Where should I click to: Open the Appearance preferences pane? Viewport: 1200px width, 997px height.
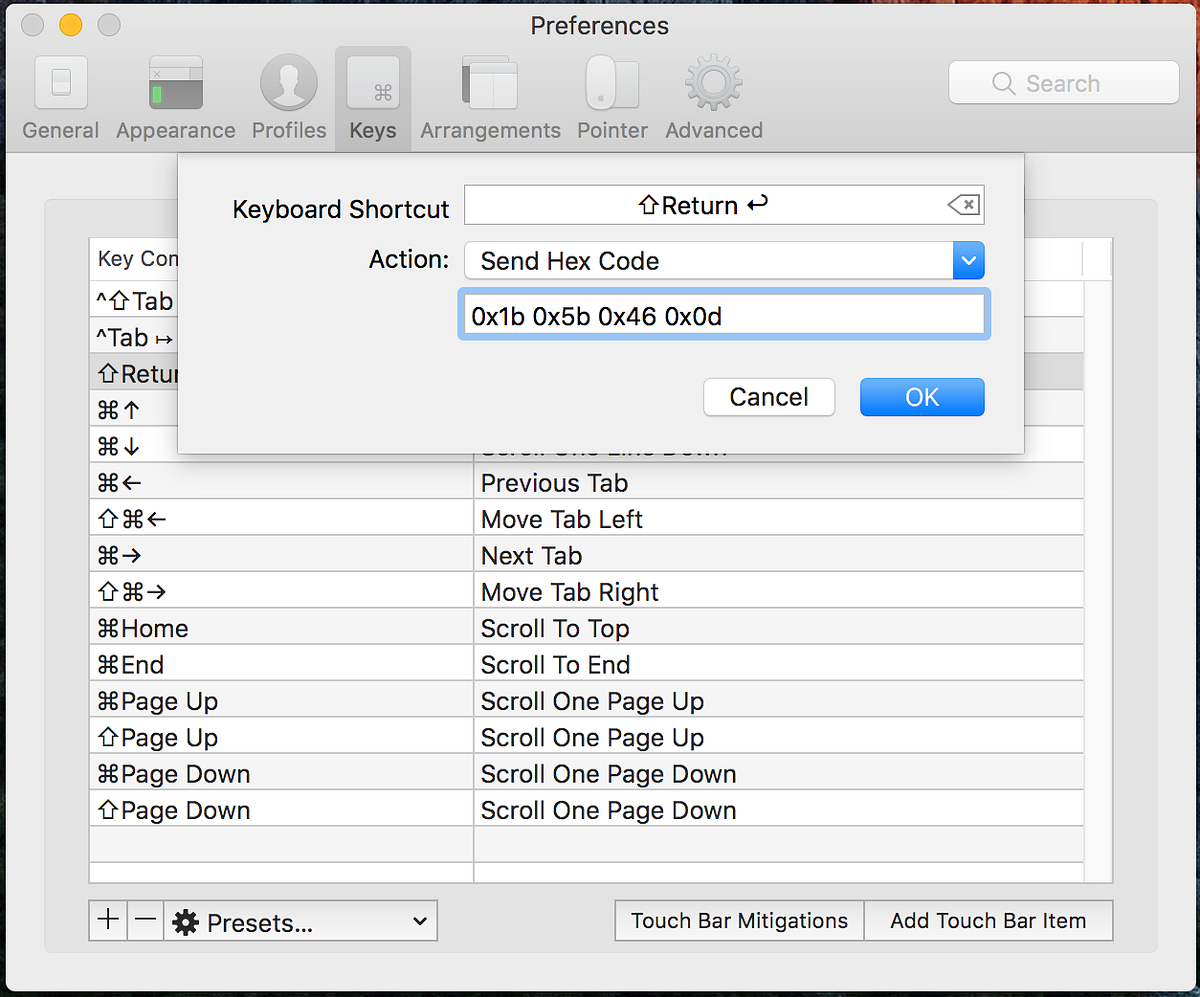(175, 95)
